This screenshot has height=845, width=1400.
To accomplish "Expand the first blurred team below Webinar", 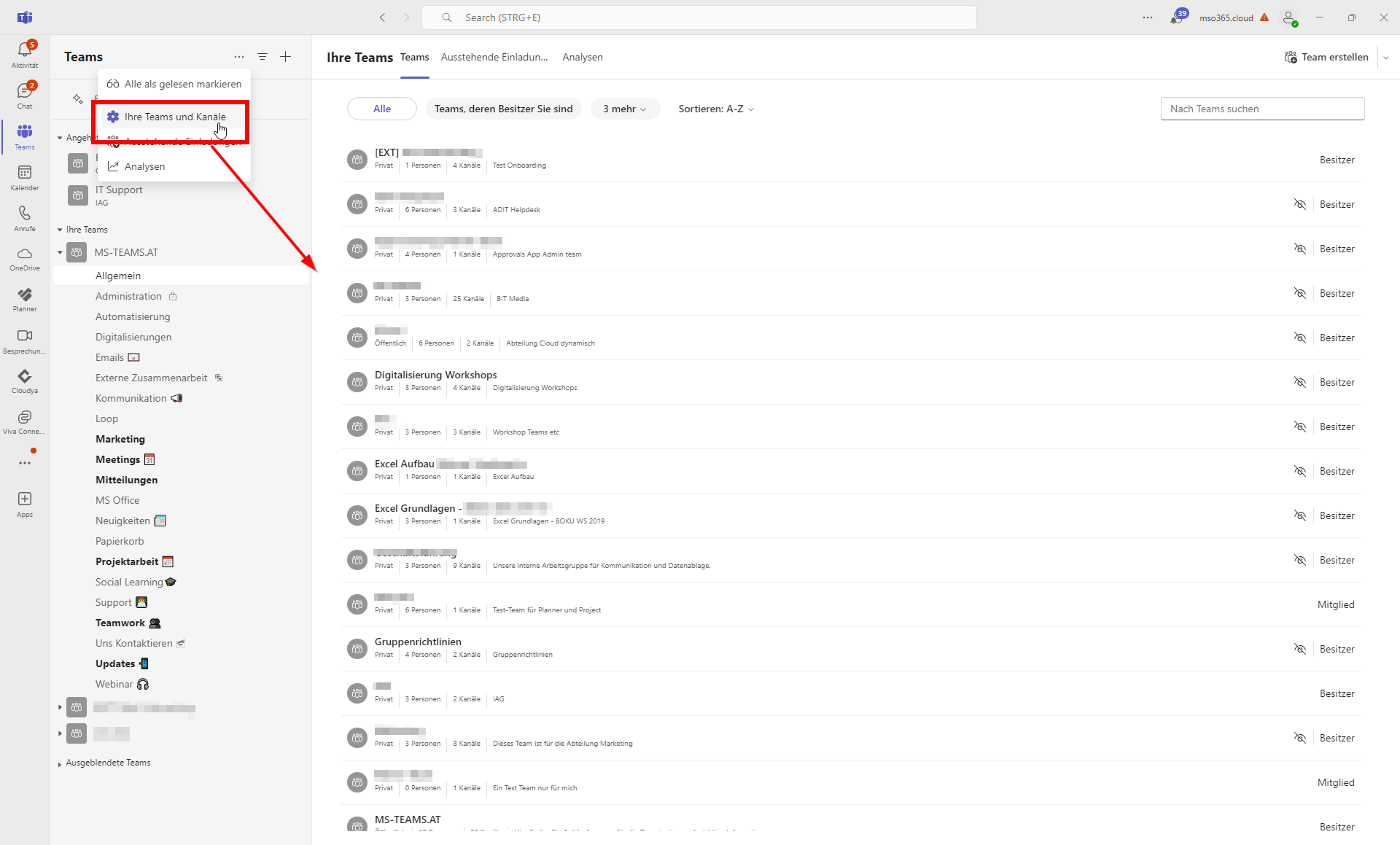I will (60, 707).
